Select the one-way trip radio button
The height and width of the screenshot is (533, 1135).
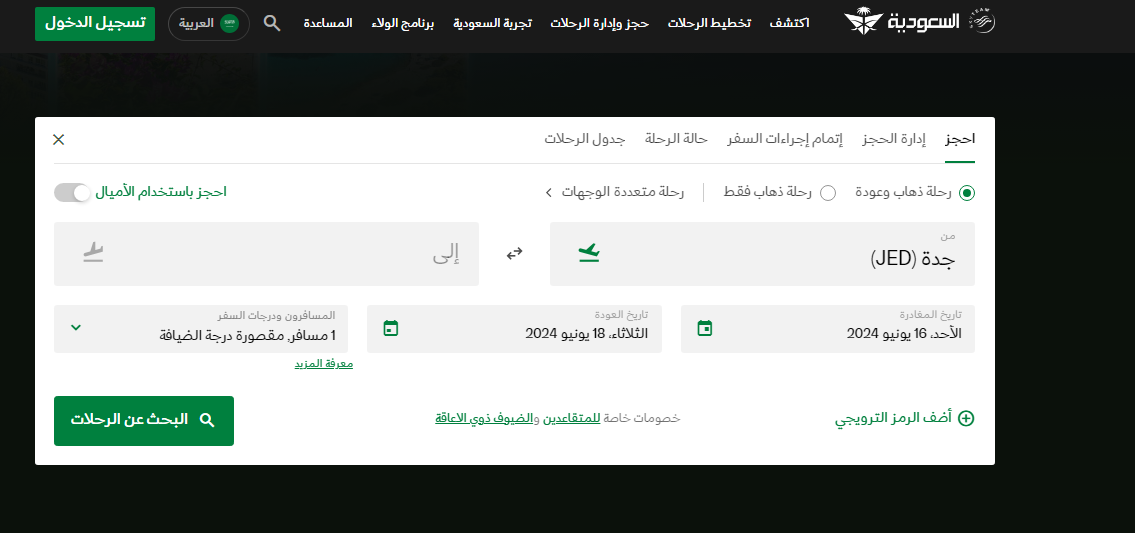(x=828, y=193)
